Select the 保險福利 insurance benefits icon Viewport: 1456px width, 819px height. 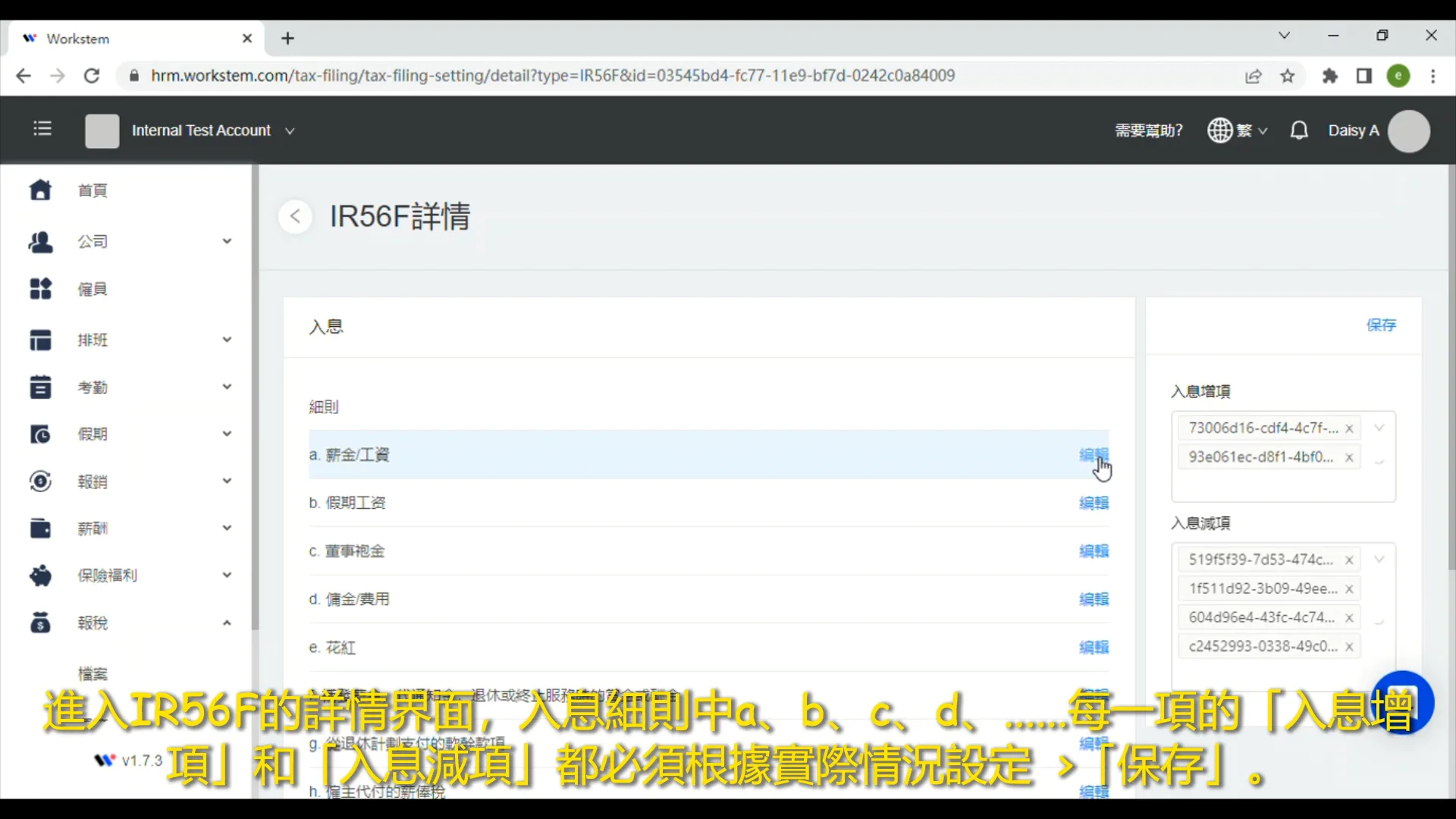tap(40, 575)
